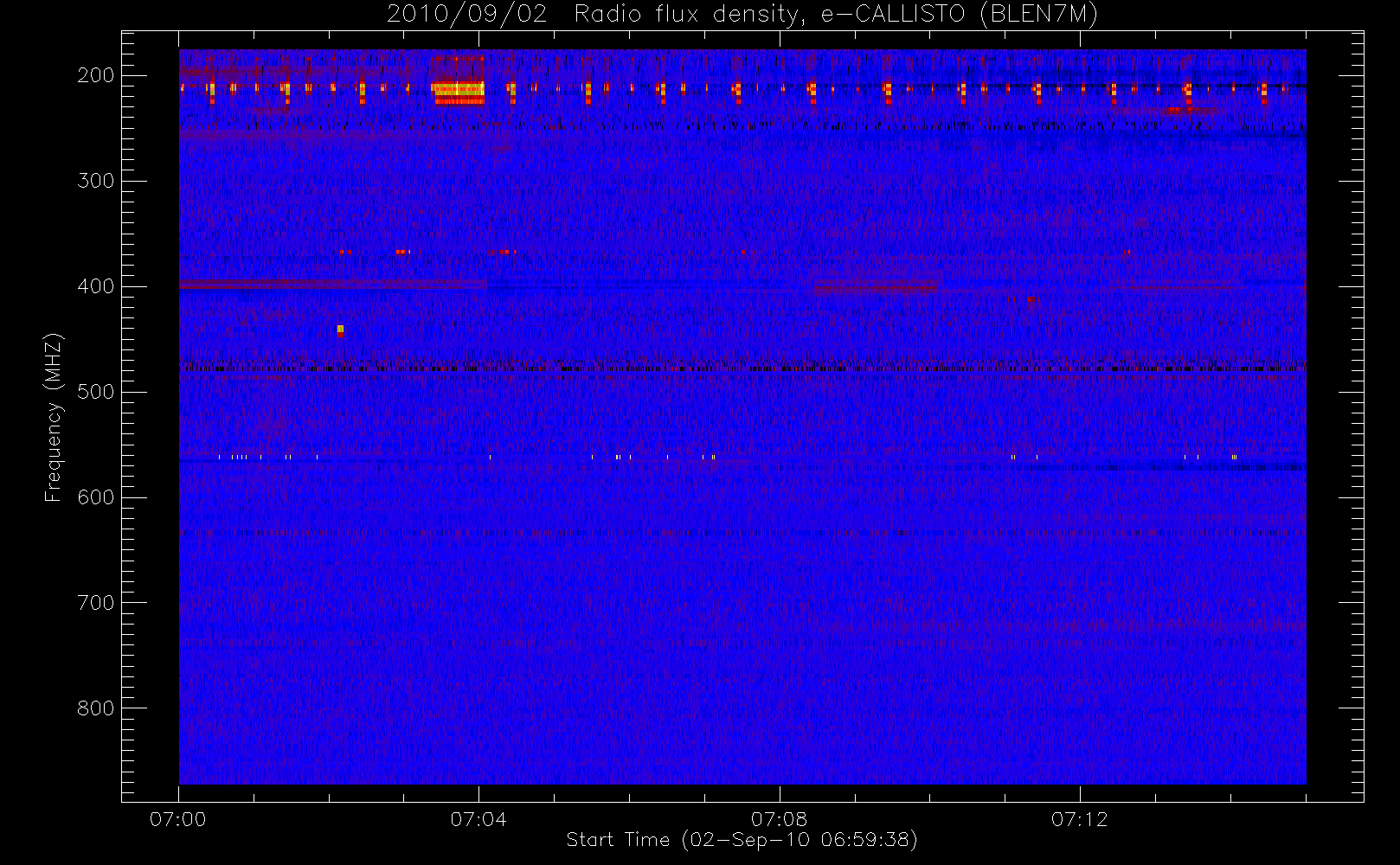Click the 07:00 time tick label

[x=178, y=819]
